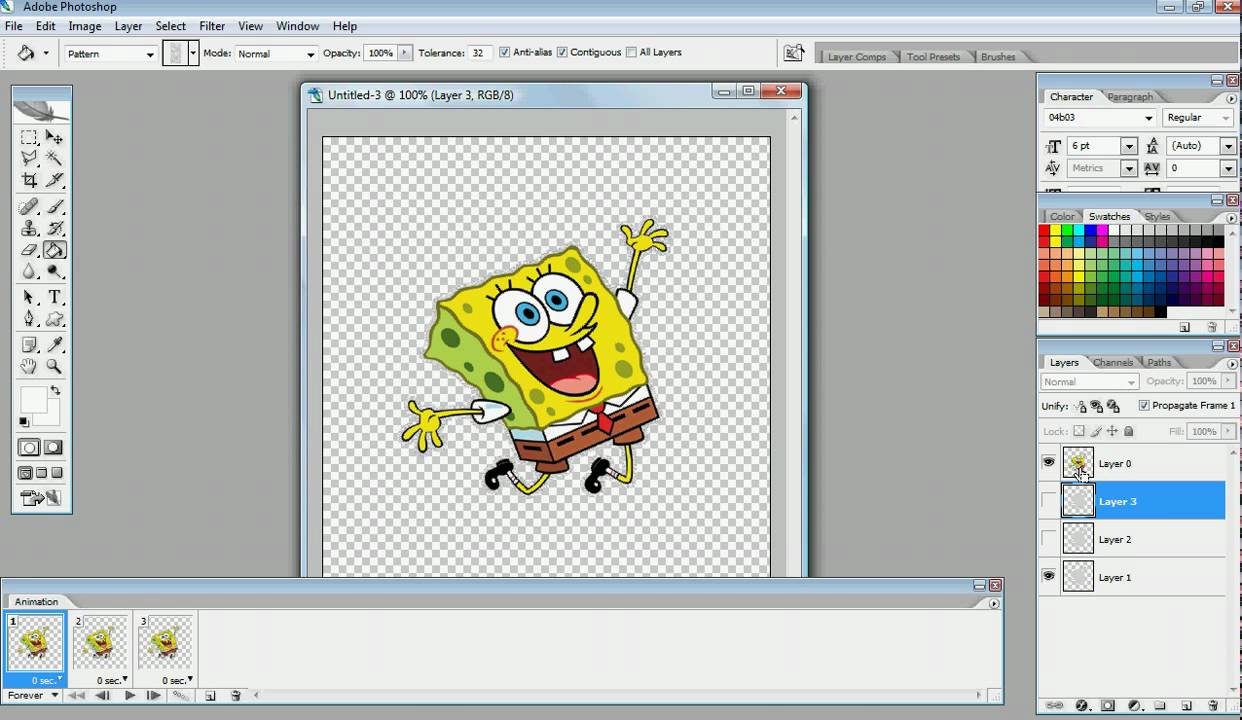This screenshot has height=720, width=1242.
Task: Select the next animation frame
Action: (154, 695)
